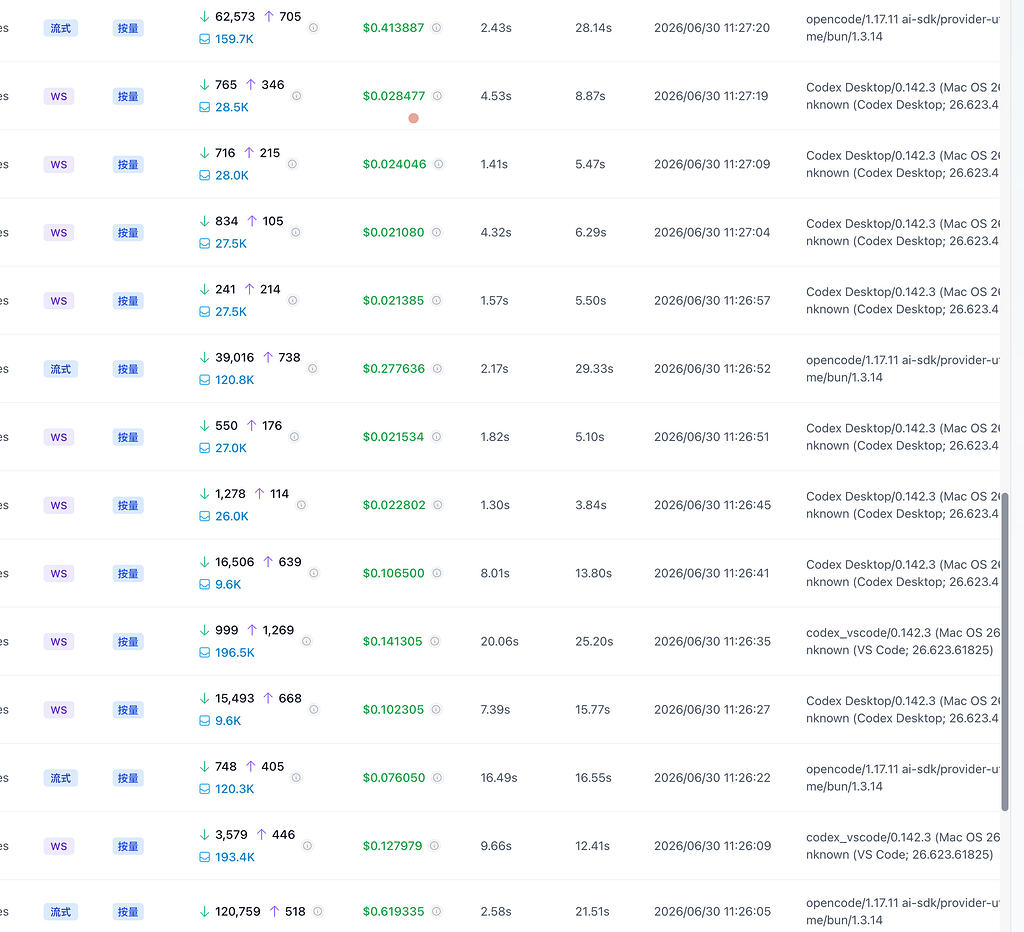Click the 按量 tag in the 11:27:09 row

coord(128,165)
